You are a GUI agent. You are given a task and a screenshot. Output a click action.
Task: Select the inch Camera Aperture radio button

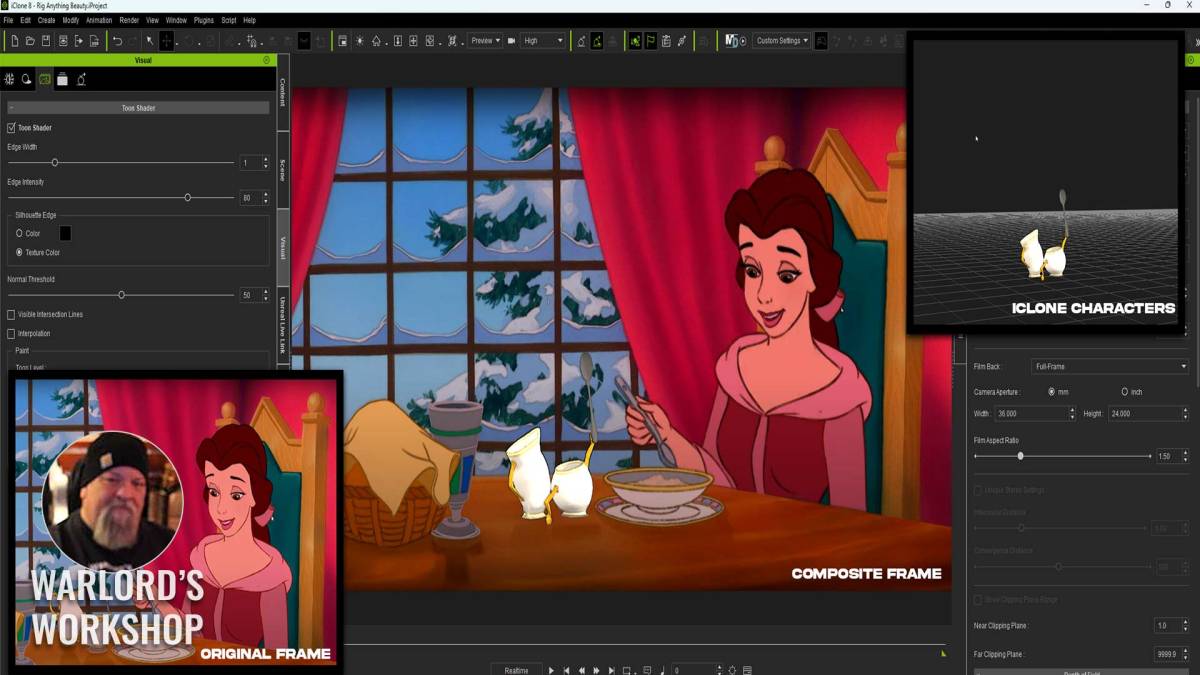tap(1124, 391)
